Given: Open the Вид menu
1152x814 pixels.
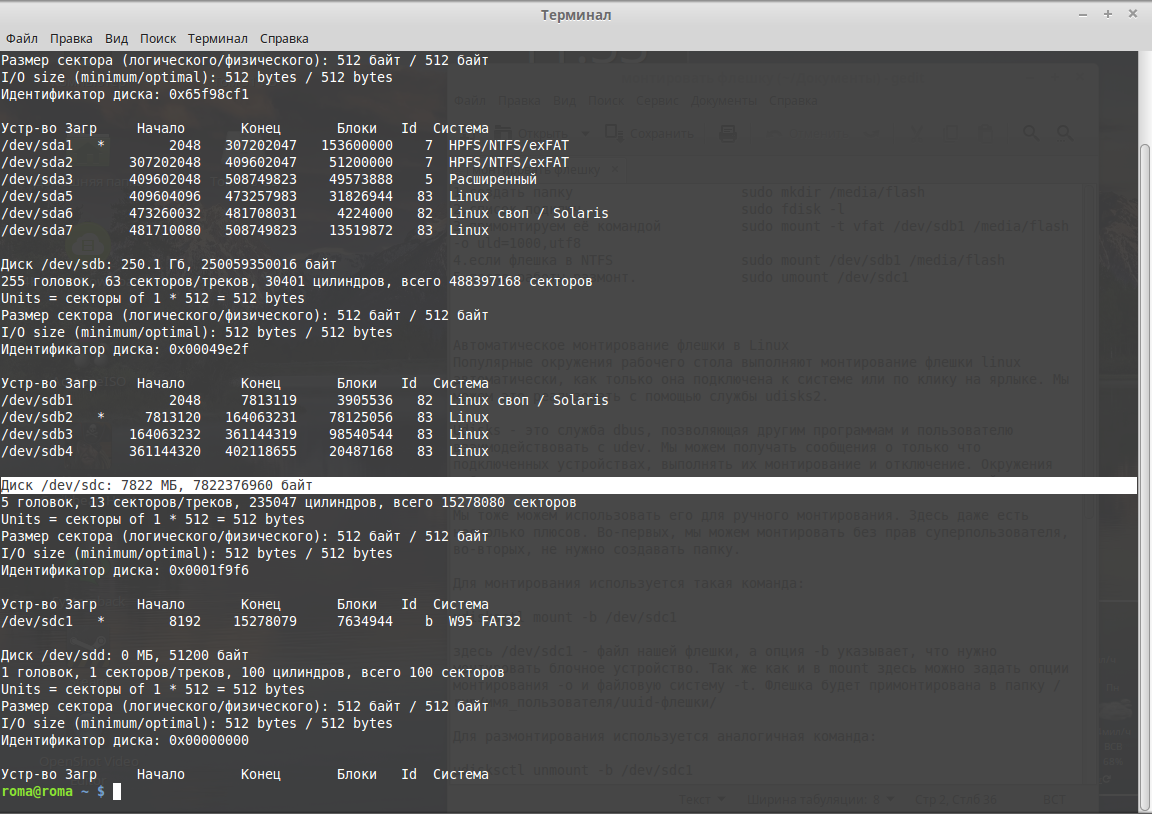Looking at the screenshot, I should (117, 39).
